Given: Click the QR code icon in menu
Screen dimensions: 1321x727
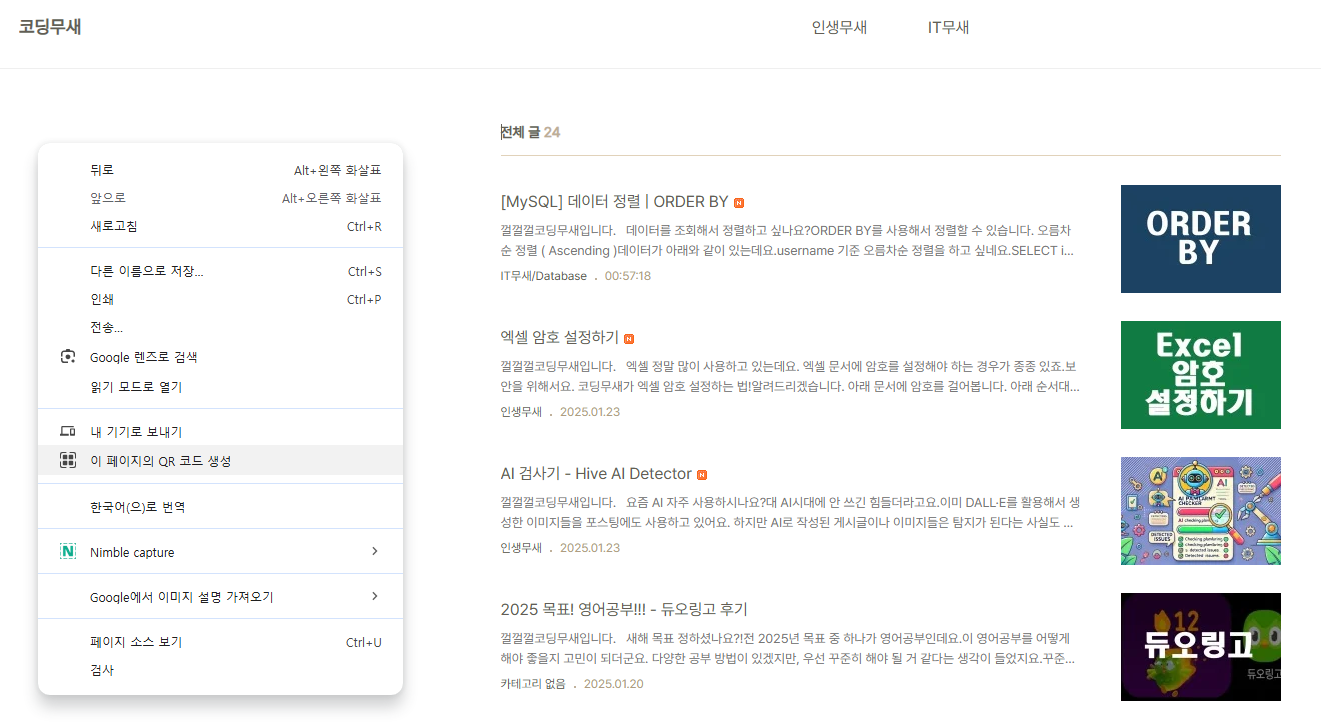Looking at the screenshot, I should [x=68, y=460].
